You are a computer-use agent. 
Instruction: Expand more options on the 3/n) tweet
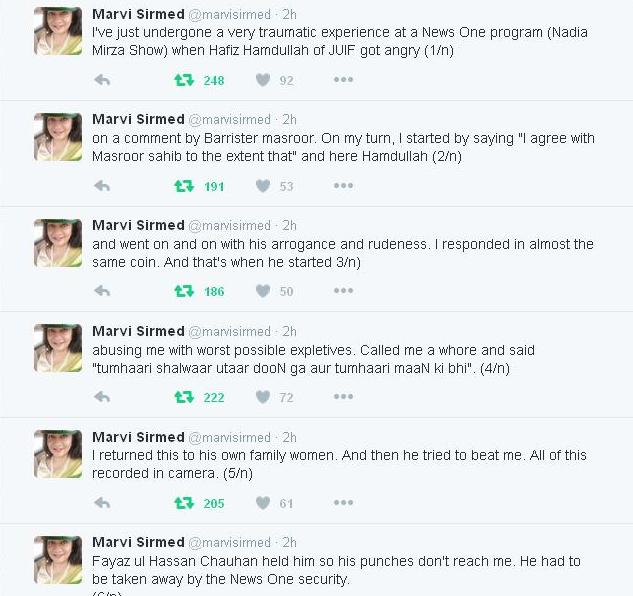pyautogui.click(x=344, y=291)
